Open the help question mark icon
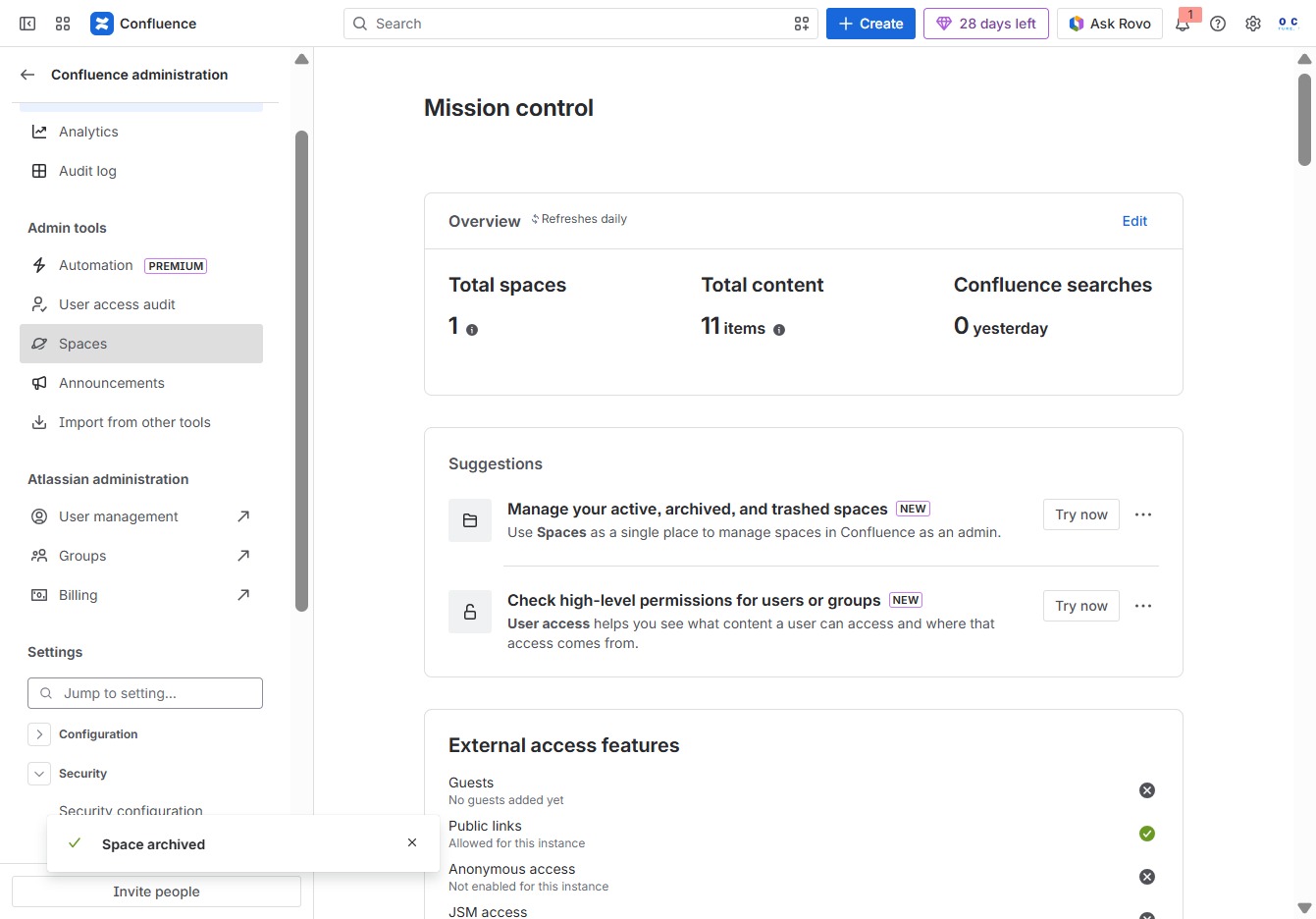The height and width of the screenshot is (919, 1316). [1218, 24]
